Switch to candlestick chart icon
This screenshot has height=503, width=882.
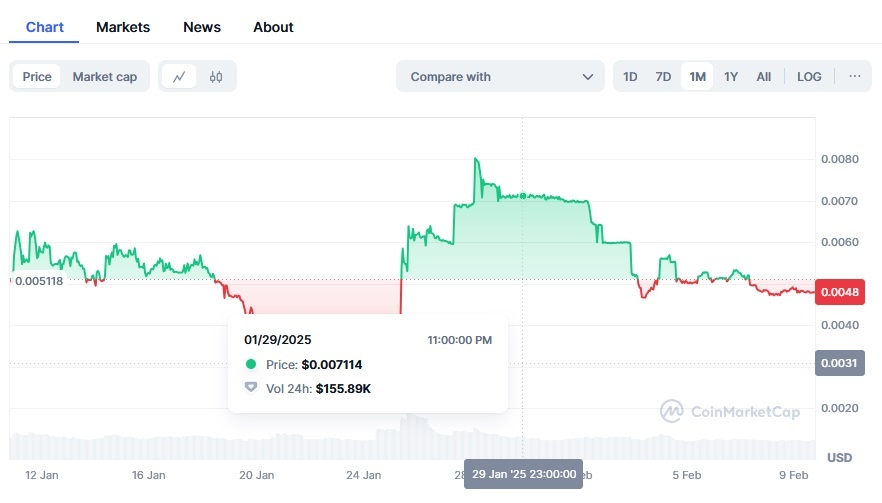pos(216,77)
